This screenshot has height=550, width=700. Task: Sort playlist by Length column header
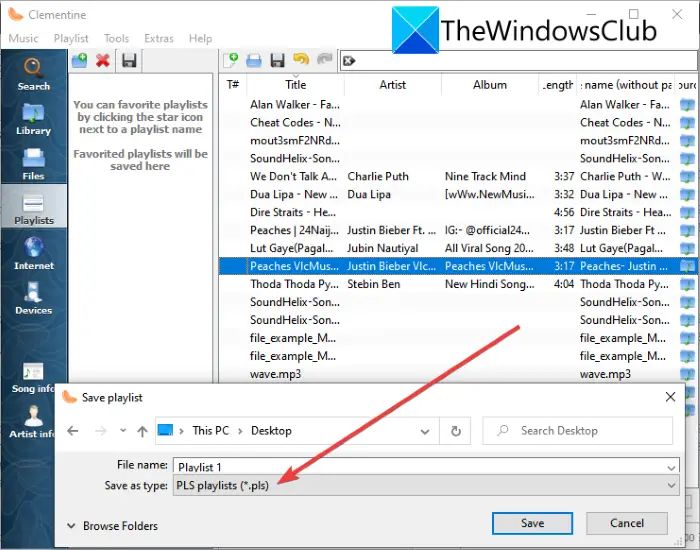tap(558, 85)
